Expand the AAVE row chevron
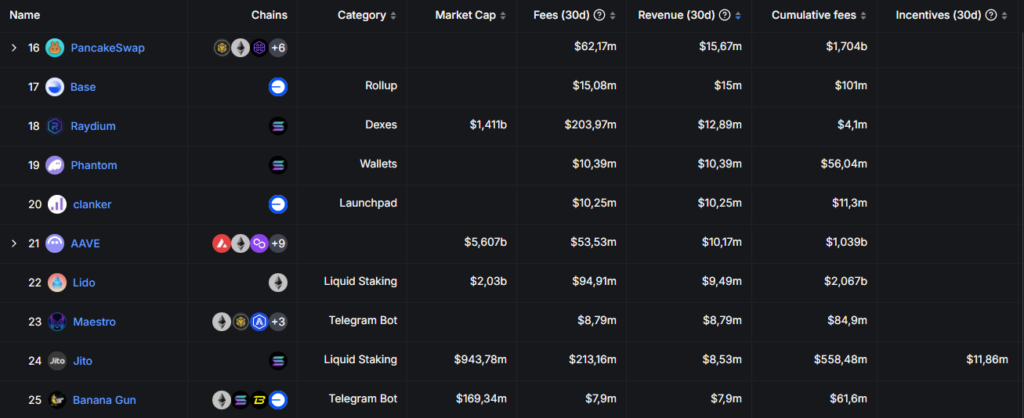Viewport: 1024px width, 418px height. (14, 243)
